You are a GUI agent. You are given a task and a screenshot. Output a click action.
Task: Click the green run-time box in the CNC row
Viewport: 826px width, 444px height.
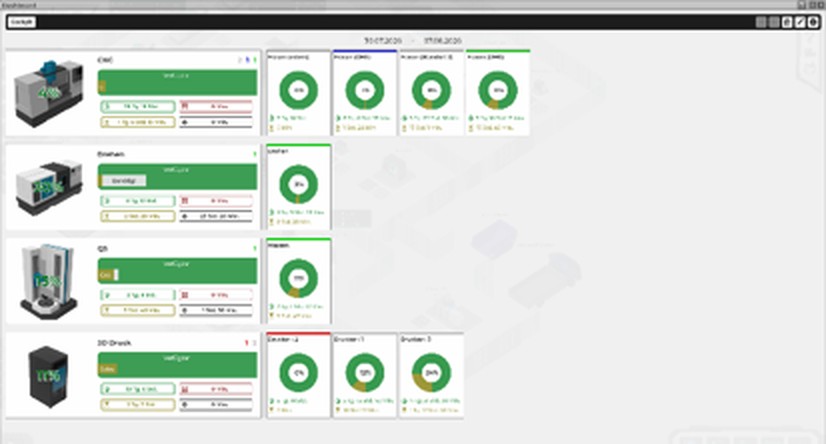(x=138, y=106)
